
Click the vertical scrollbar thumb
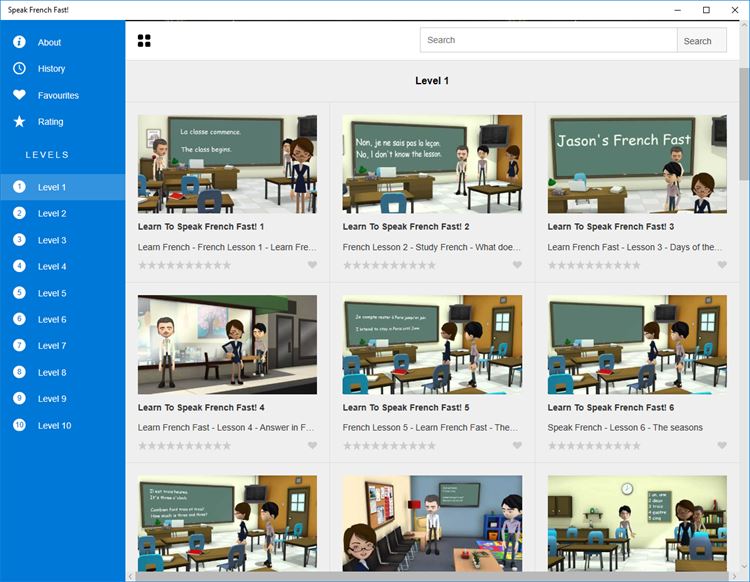tap(744, 124)
